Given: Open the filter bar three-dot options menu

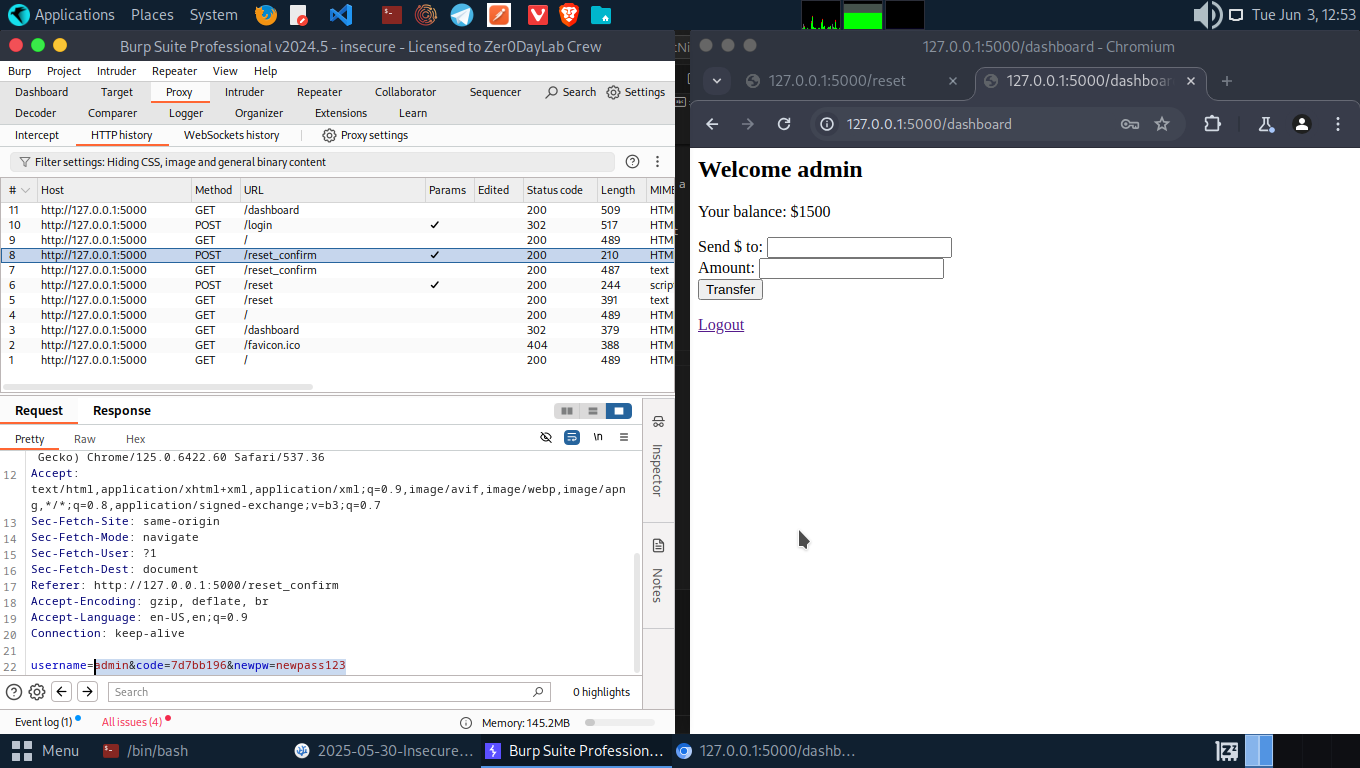Looking at the screenshot, I should click(657, 162).
